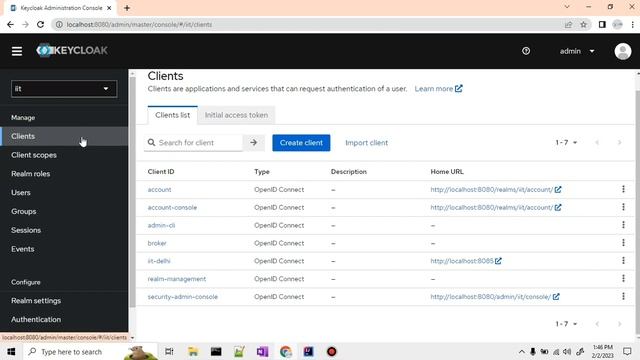640x360 pixels.
Task: Open the OneNote icon on taskbar
Action: (262, 351)
